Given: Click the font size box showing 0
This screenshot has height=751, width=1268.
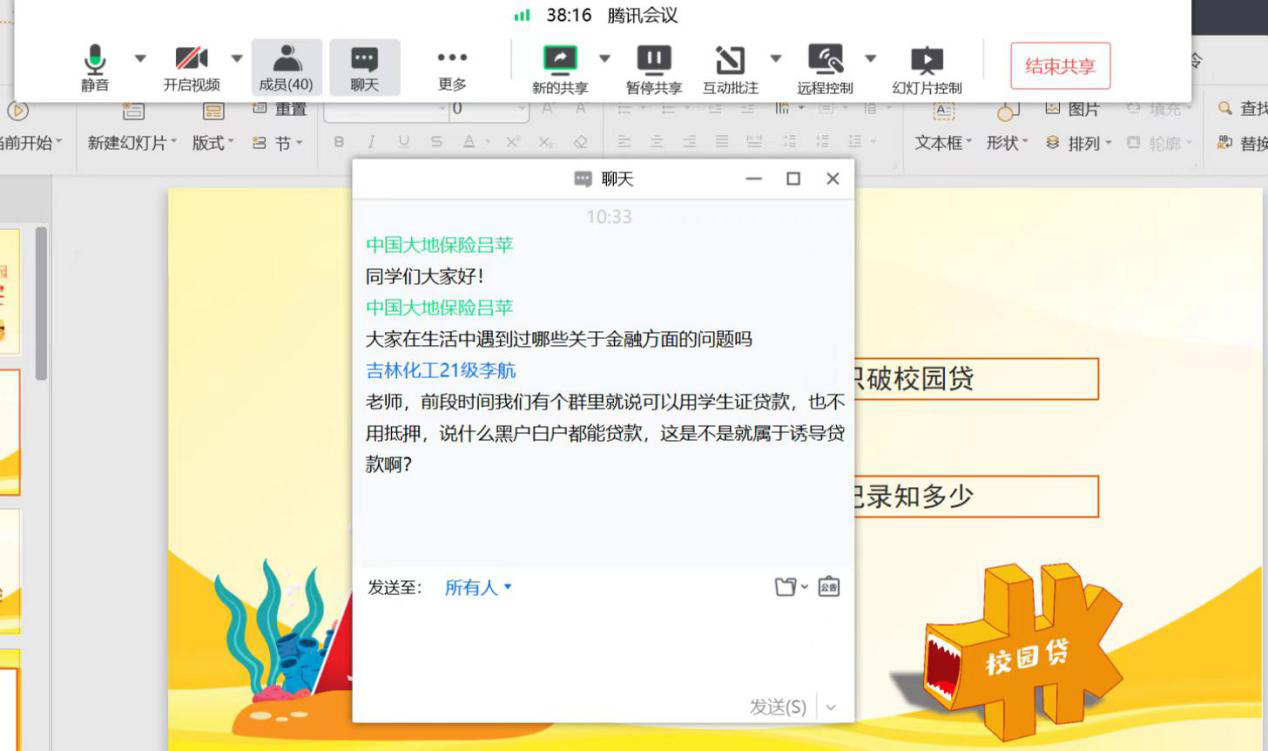Looking at the screenshot, I should point(489,109).
